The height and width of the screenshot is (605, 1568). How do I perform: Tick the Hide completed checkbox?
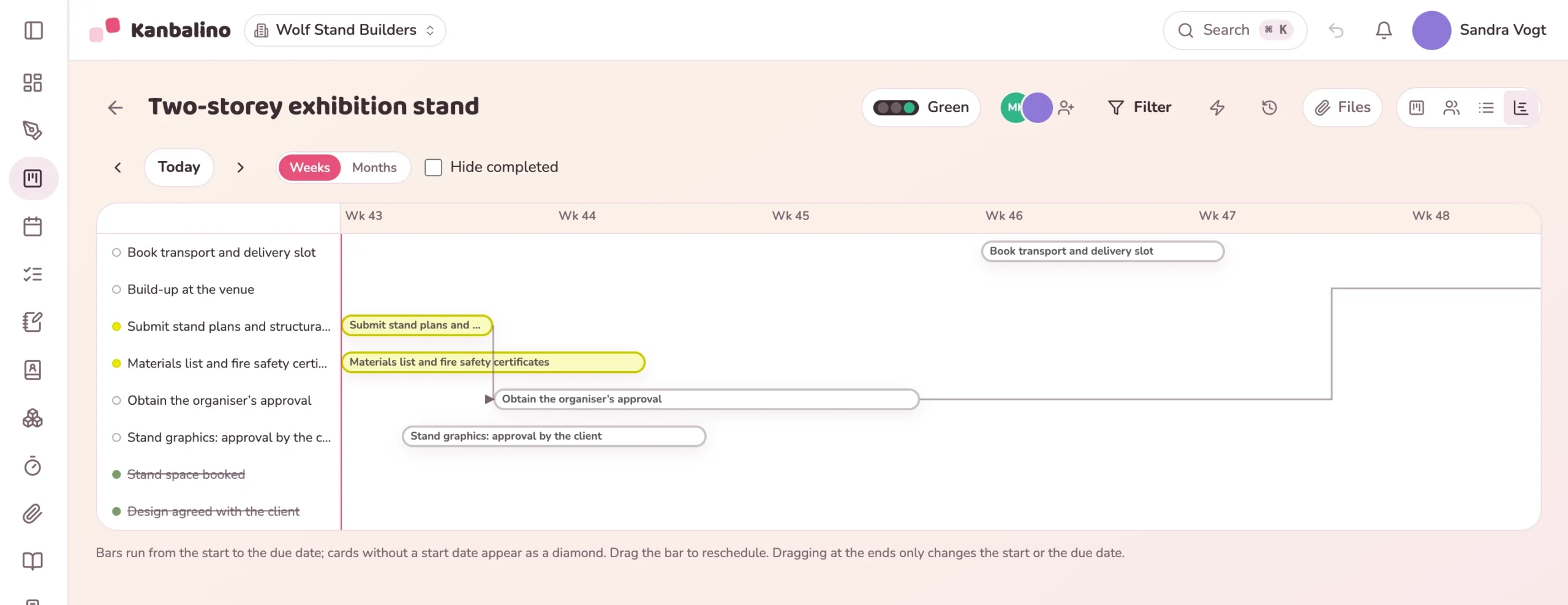[x=433, y=167]
